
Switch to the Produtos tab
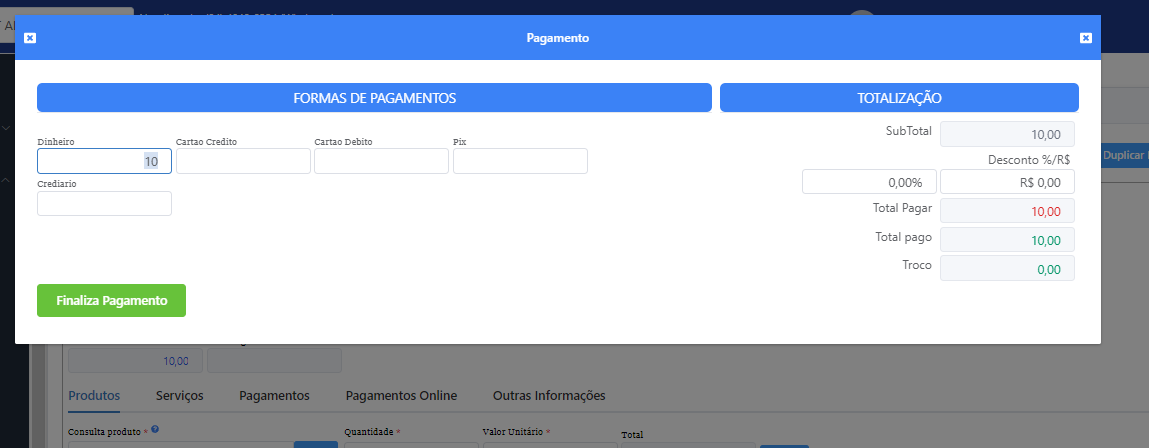[94, 395]
